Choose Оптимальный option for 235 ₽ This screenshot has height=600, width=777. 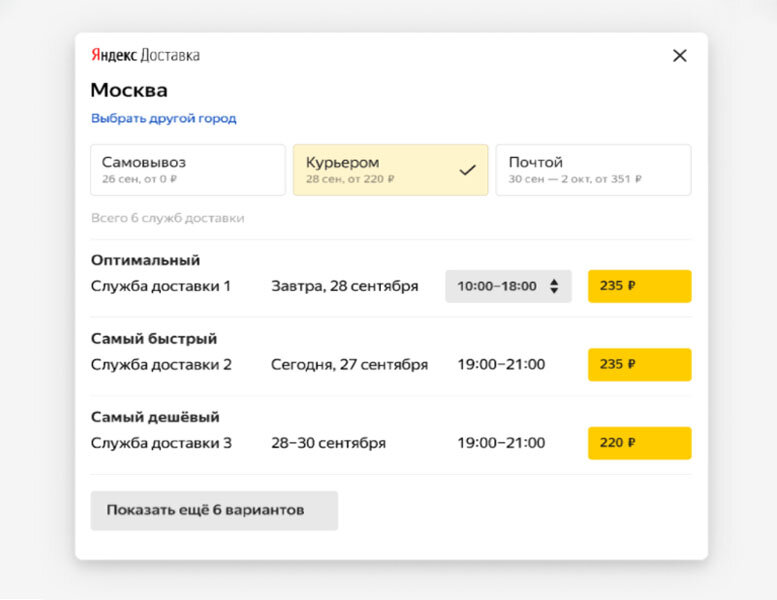point(639,286)
